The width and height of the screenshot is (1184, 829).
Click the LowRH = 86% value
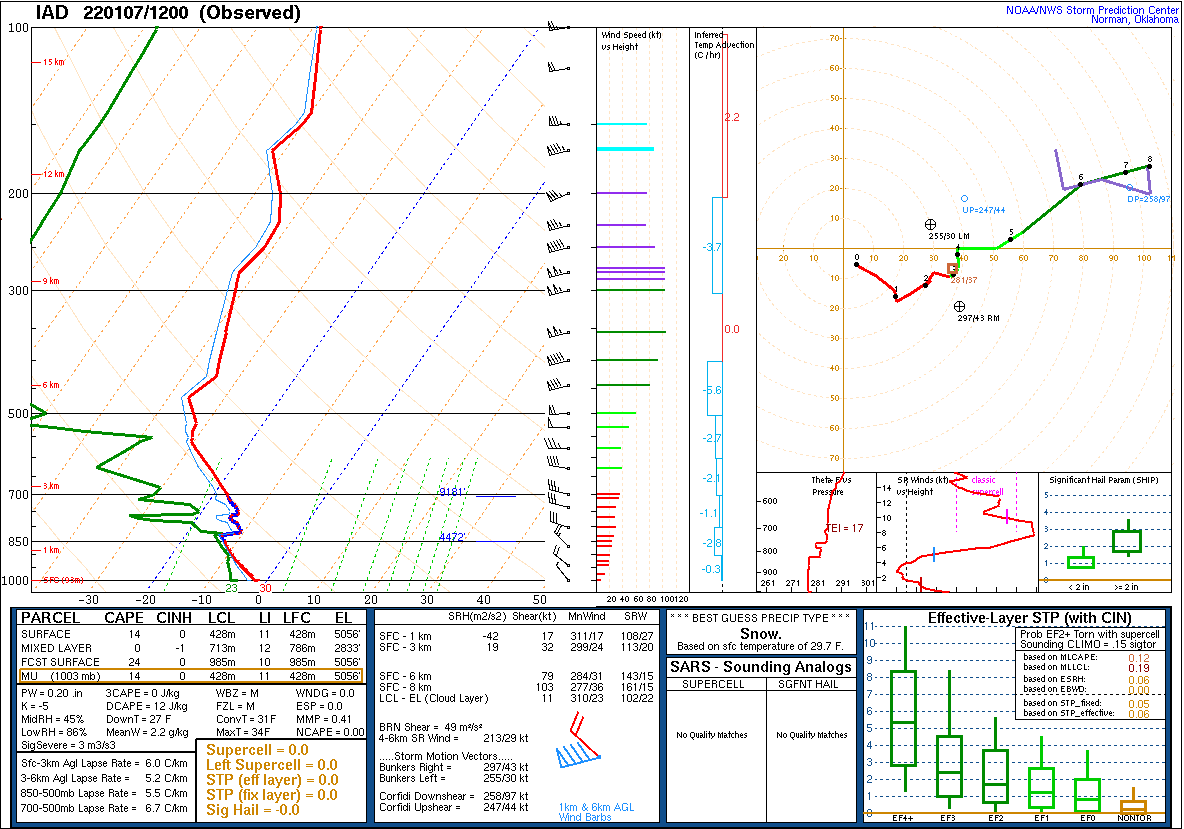coord(54,732)
